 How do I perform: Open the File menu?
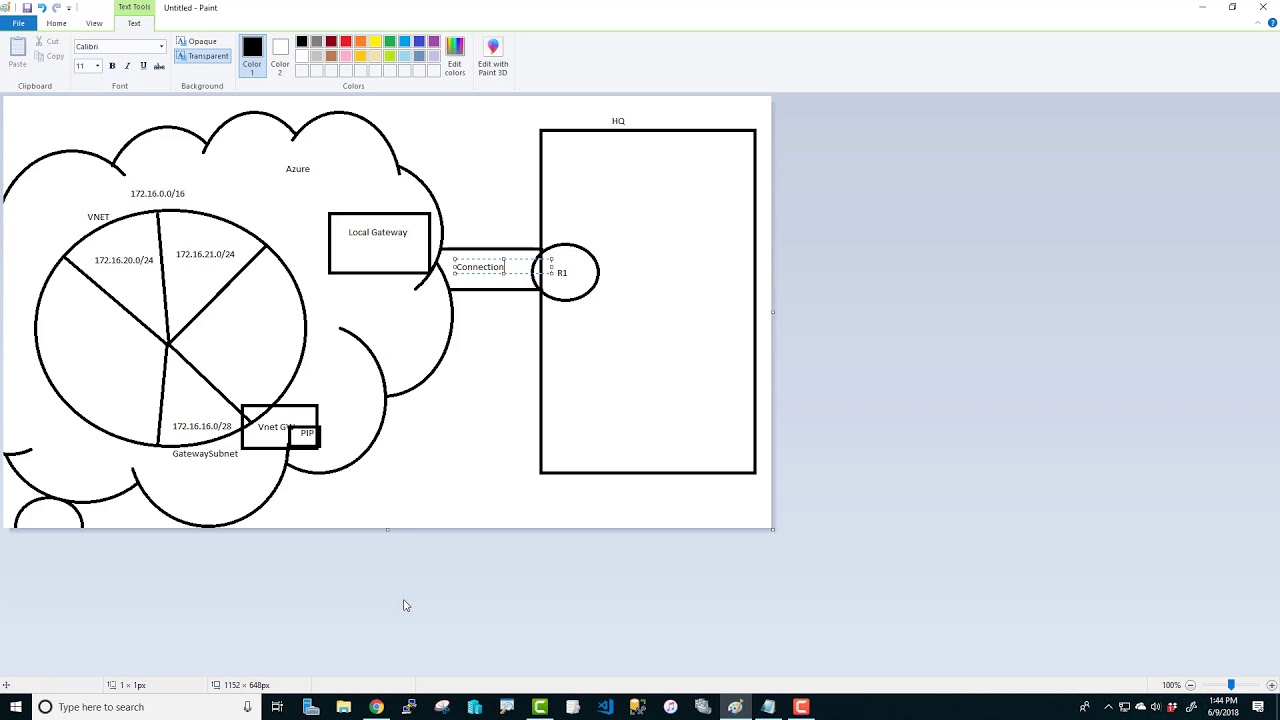[18, 23]
